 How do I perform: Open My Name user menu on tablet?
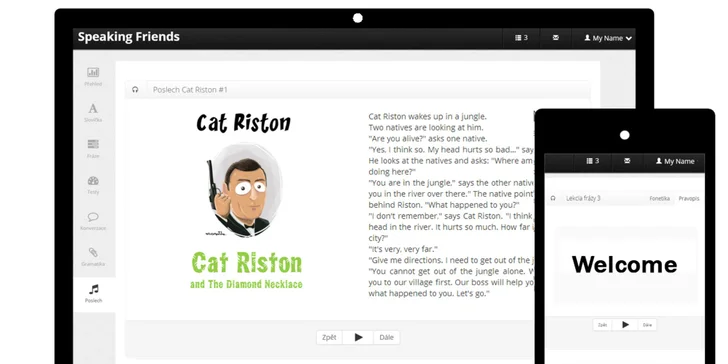675,161
